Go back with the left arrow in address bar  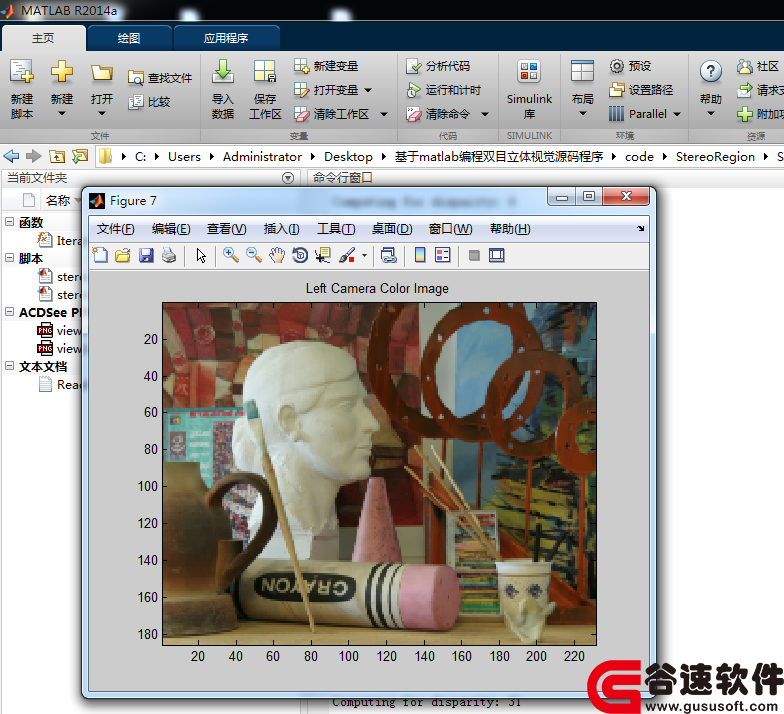(12, 156)
